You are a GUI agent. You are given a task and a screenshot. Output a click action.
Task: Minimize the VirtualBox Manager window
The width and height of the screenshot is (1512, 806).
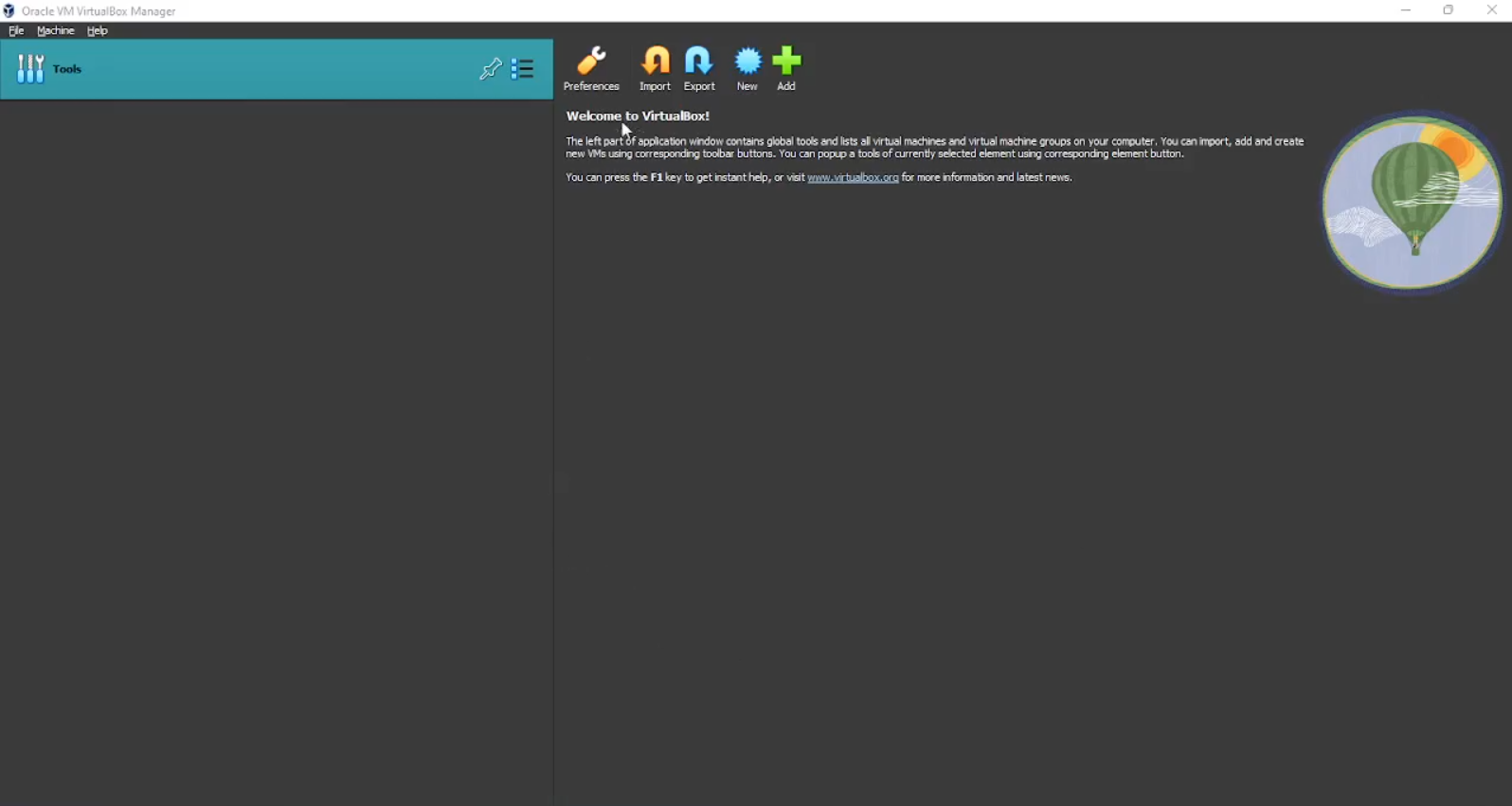point(1406,10)
